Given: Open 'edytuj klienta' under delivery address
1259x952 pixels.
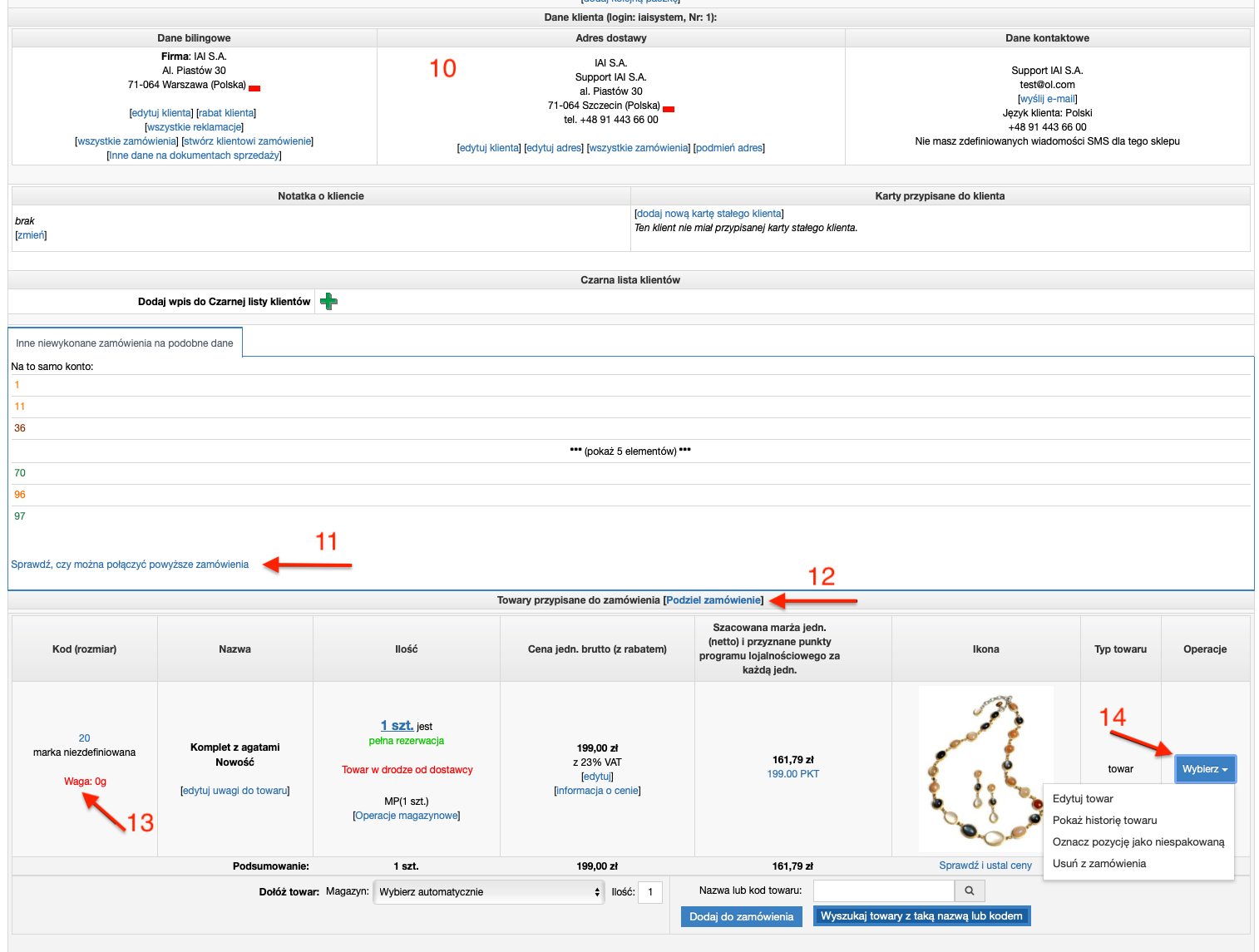Looking at the screenshot, I should [489, 148].
